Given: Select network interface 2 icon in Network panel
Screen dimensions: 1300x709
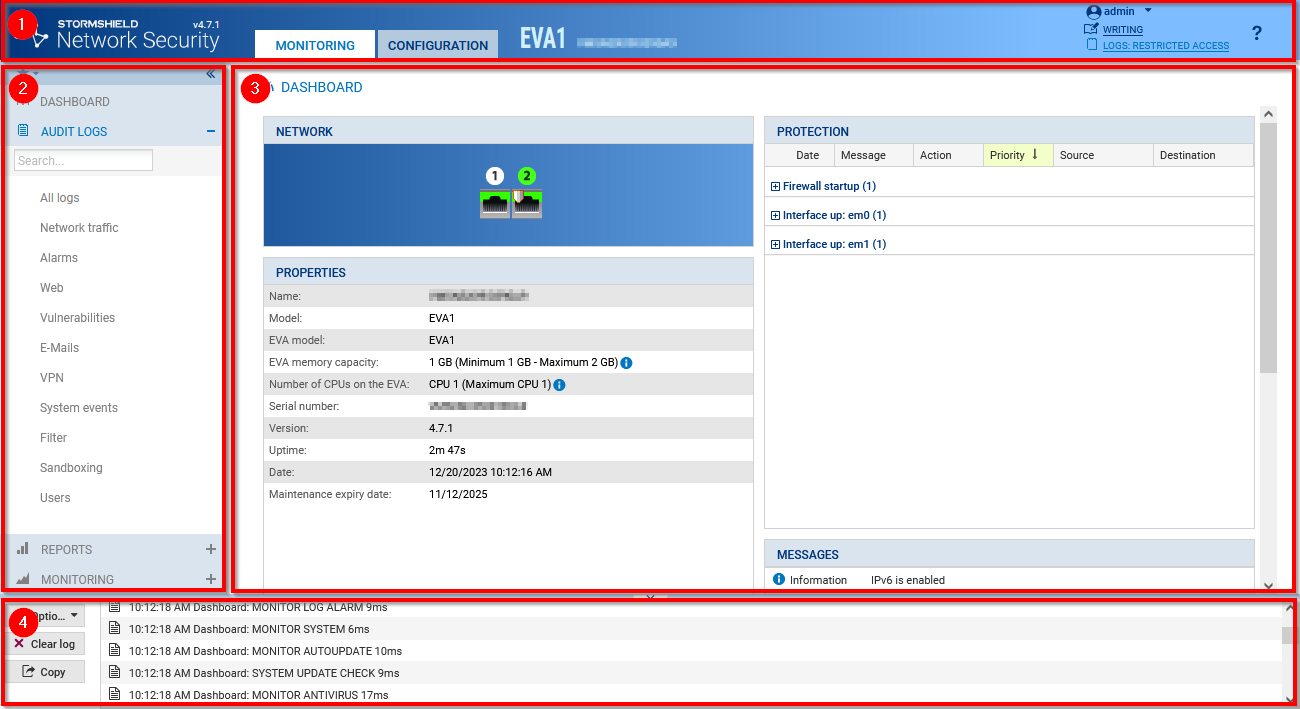Looking at the screenshot, I should coord(525,205).
